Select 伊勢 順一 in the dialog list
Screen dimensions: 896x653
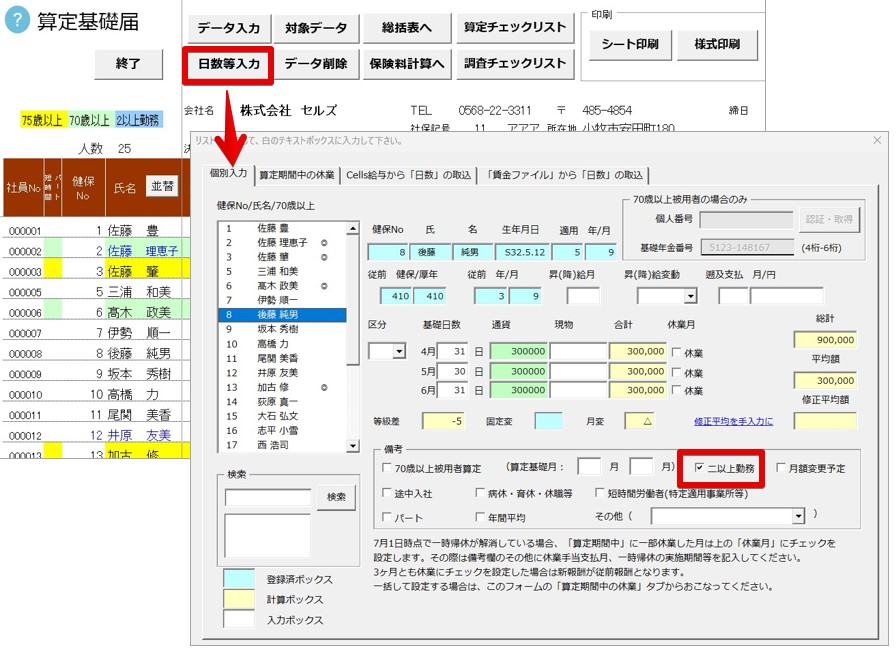(x=282, y=300)
